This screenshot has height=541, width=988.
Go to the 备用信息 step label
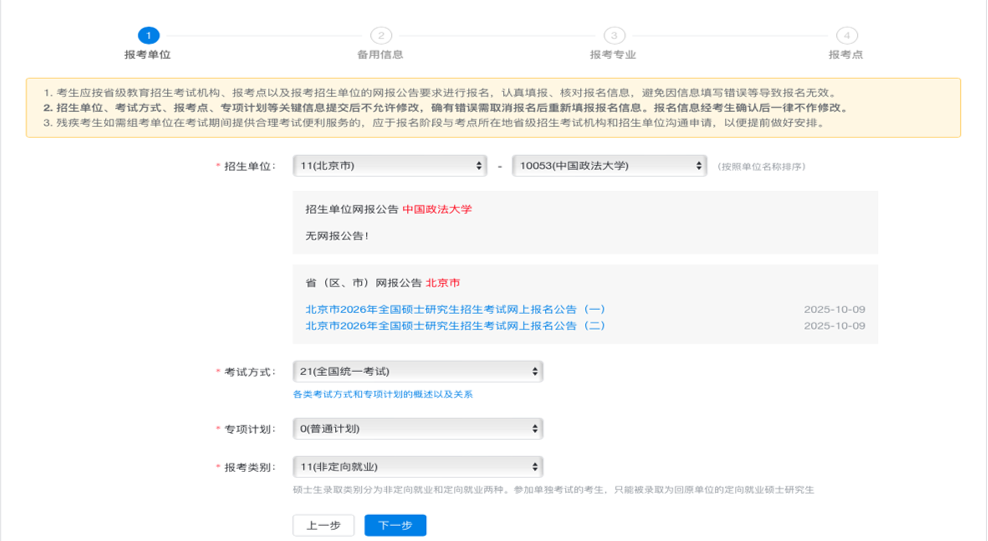380,55
